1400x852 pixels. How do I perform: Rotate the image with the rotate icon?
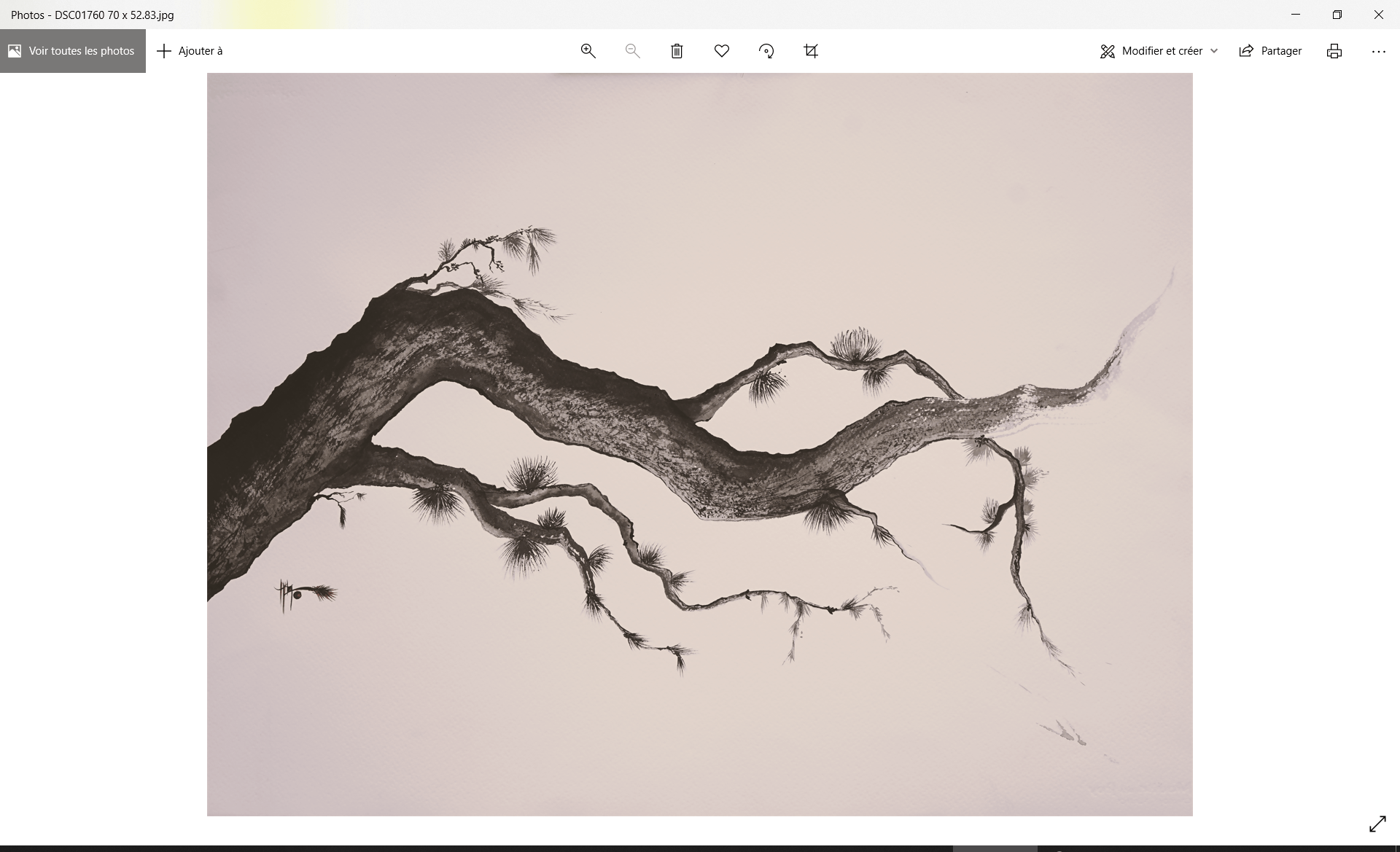pyautogui.click(x=766, y=51)
